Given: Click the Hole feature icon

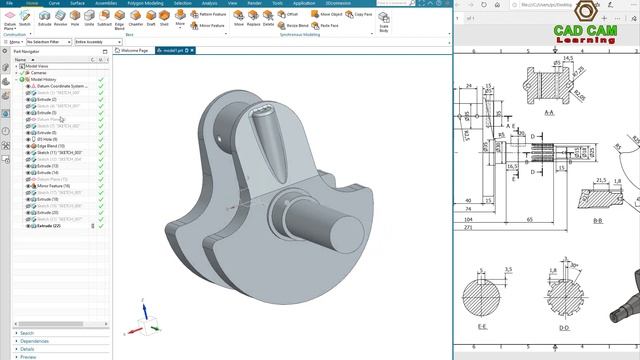Looking at the screenshot, I should coord(75,18).
